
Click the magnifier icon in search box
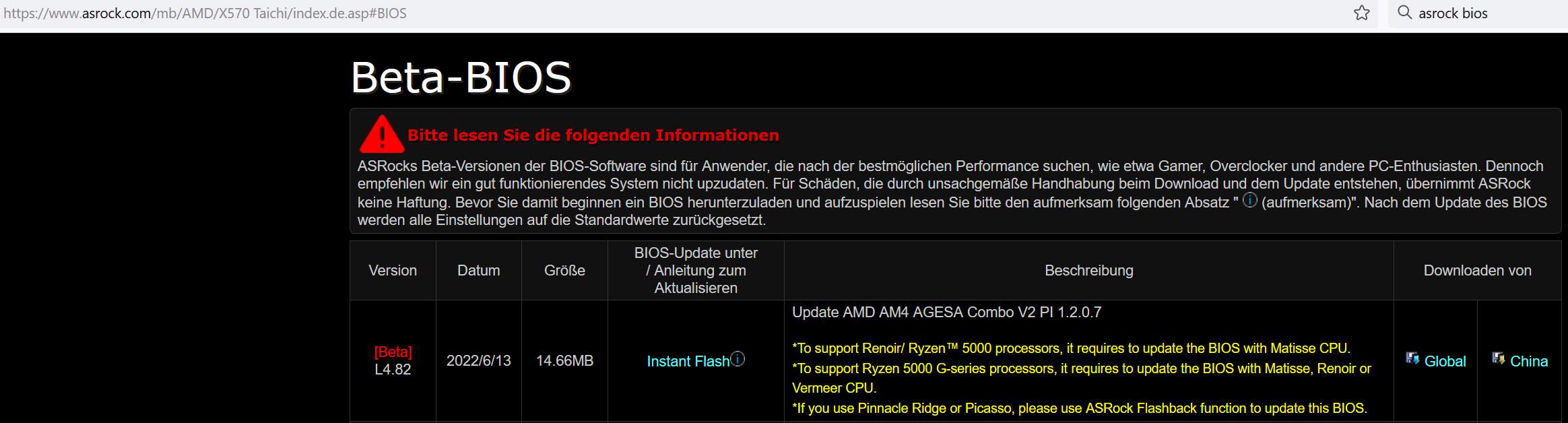[1404, 13]
